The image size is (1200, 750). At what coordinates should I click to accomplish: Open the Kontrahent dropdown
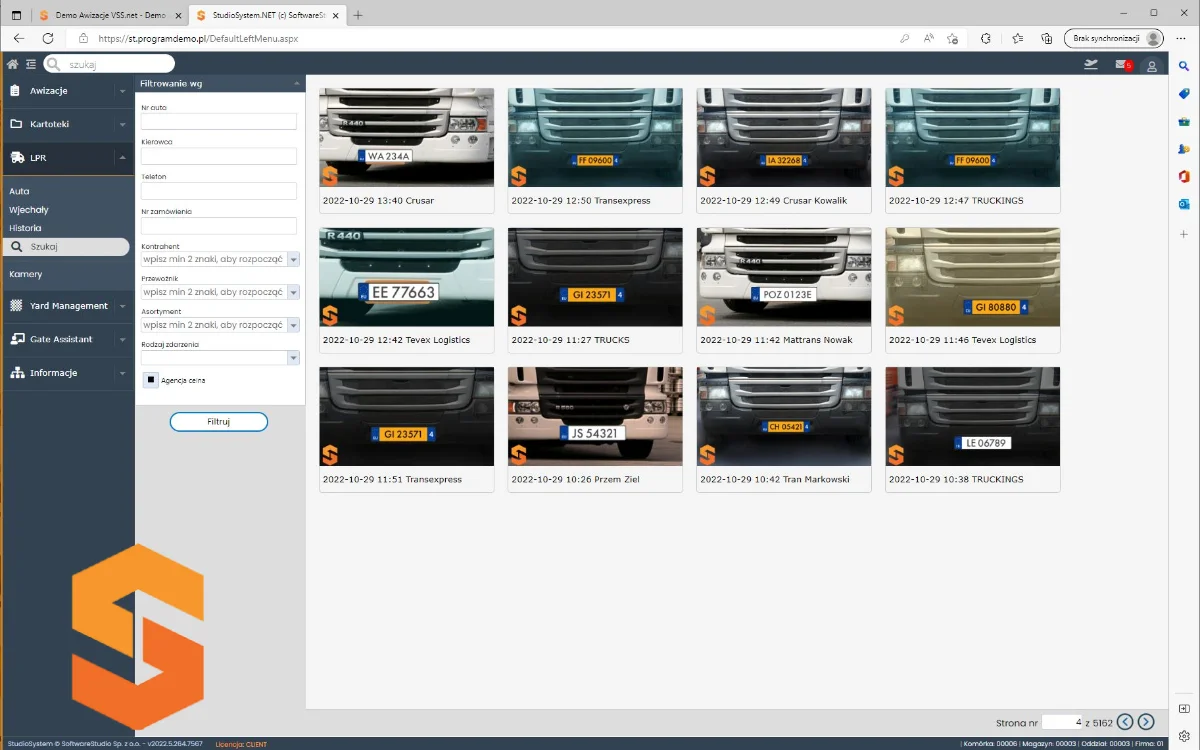tap(293, 259)
